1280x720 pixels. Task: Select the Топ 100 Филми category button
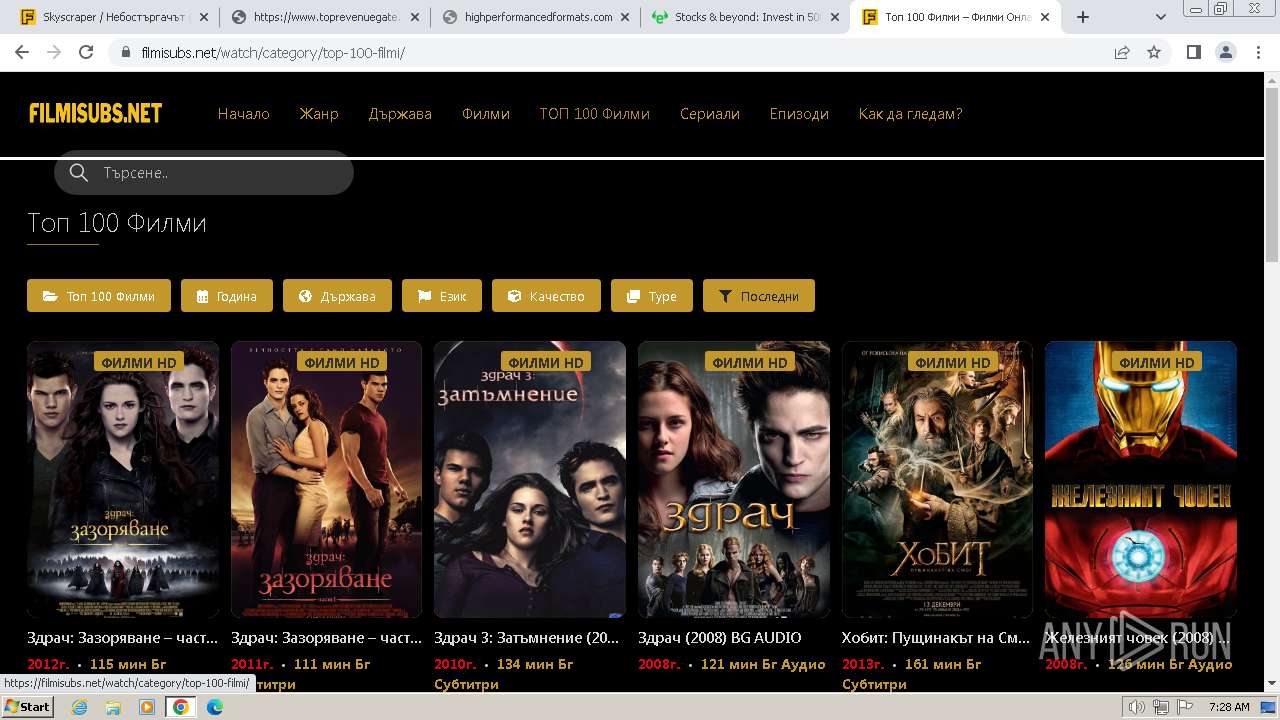(x=99, y=296)
